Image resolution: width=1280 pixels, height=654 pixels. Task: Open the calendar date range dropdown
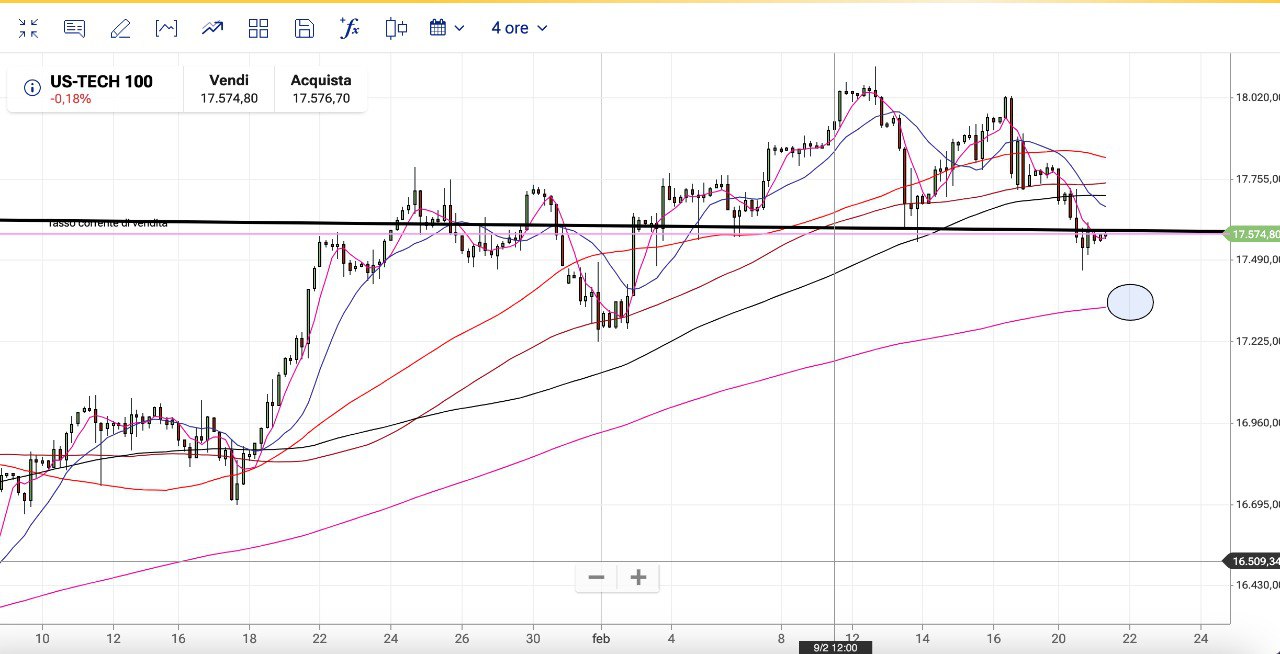tap(447, 28)
